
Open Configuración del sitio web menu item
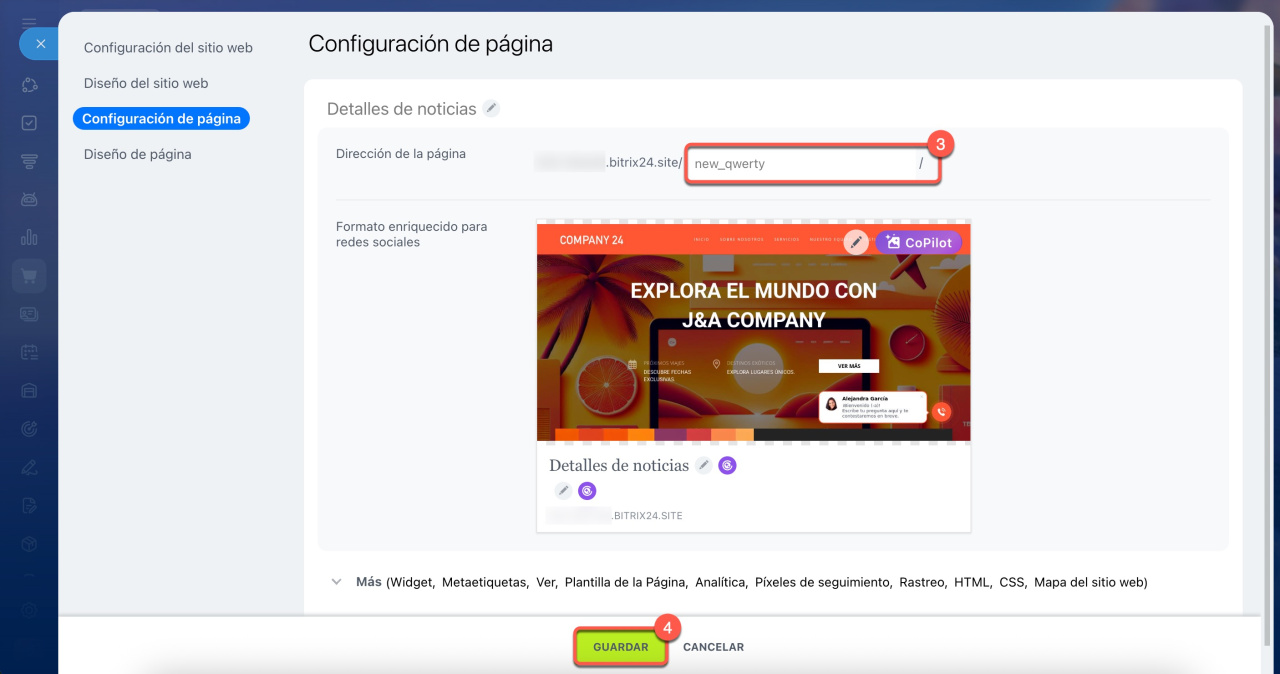pos(168,48)
